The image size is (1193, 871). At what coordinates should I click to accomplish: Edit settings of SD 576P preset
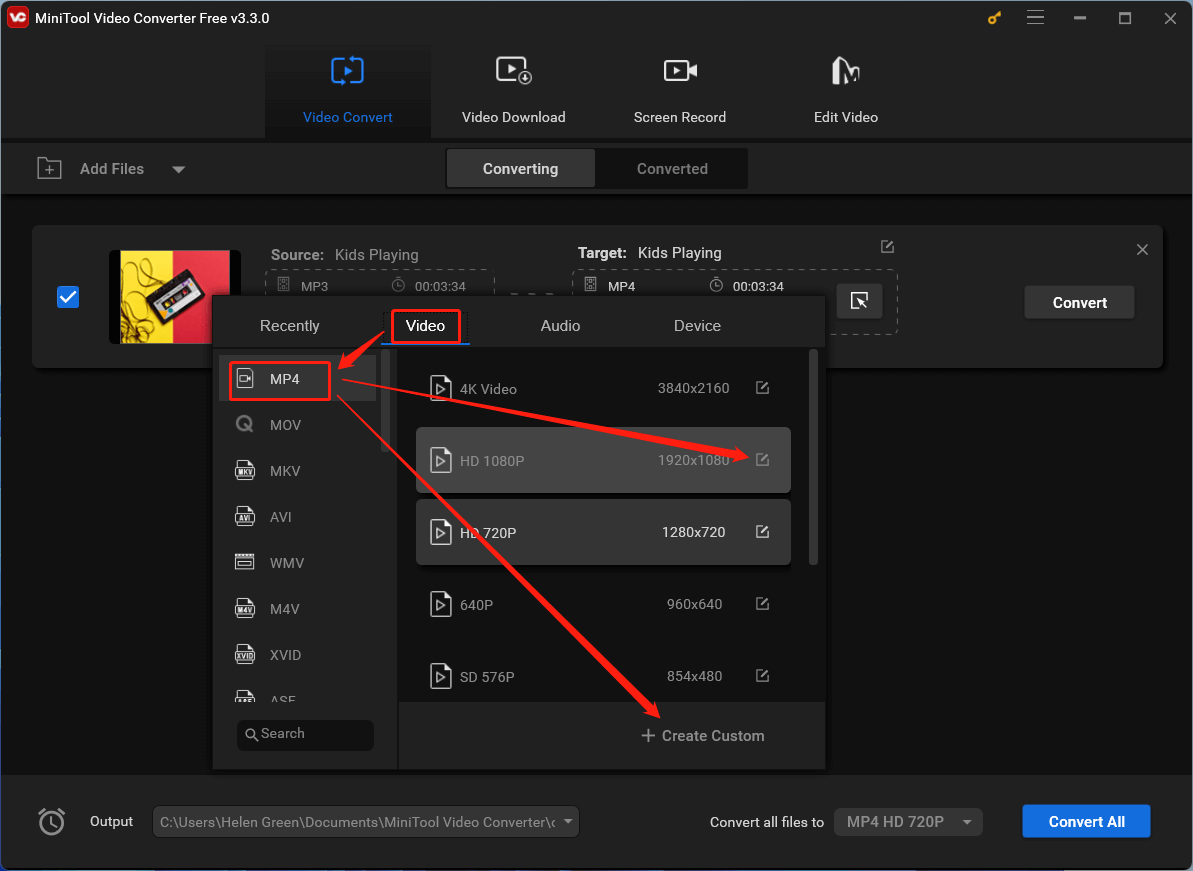762,676
